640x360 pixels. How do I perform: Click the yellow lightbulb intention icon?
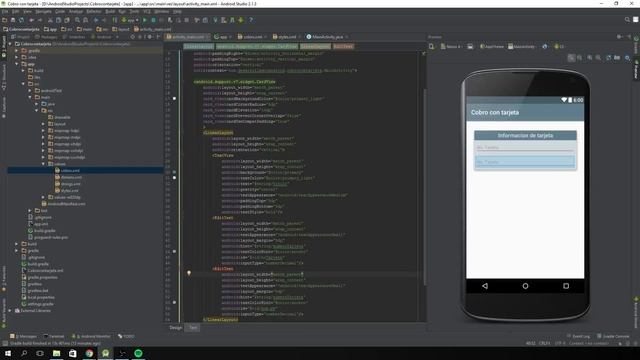(189, 273)
